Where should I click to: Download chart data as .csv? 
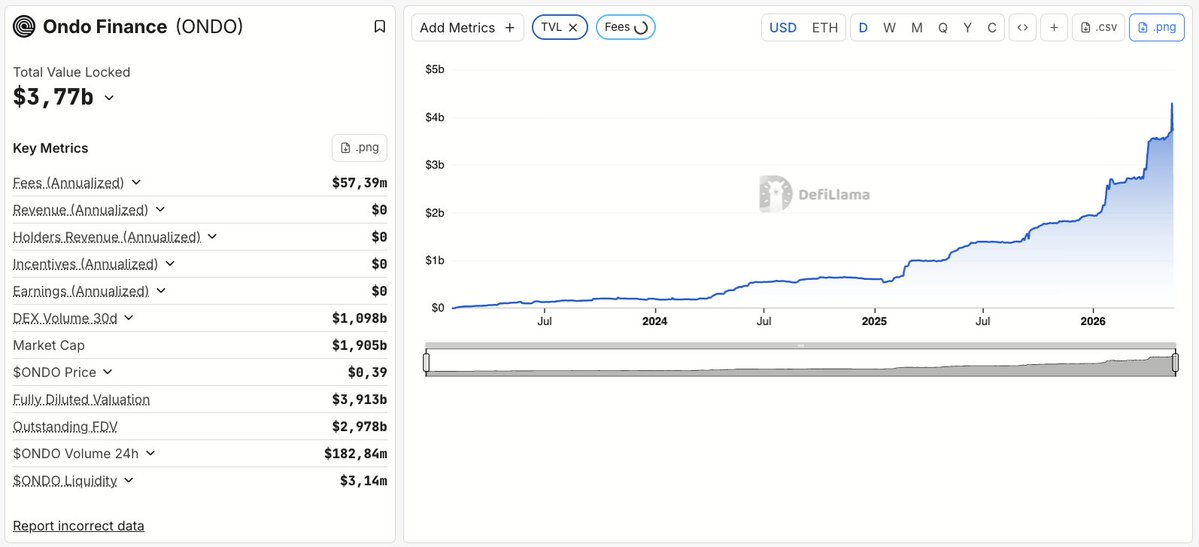[x=1097, y=28]
